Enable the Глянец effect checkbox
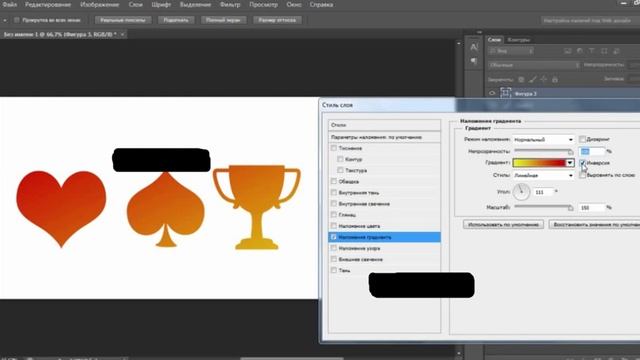Viewport: 640px width, 360px height. 334,214
